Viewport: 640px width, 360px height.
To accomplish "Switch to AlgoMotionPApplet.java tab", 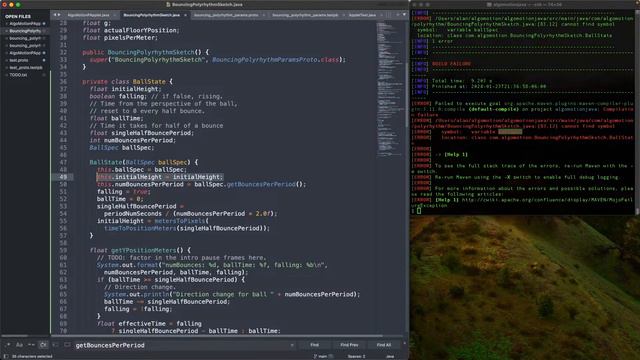I will coord(89,15).
